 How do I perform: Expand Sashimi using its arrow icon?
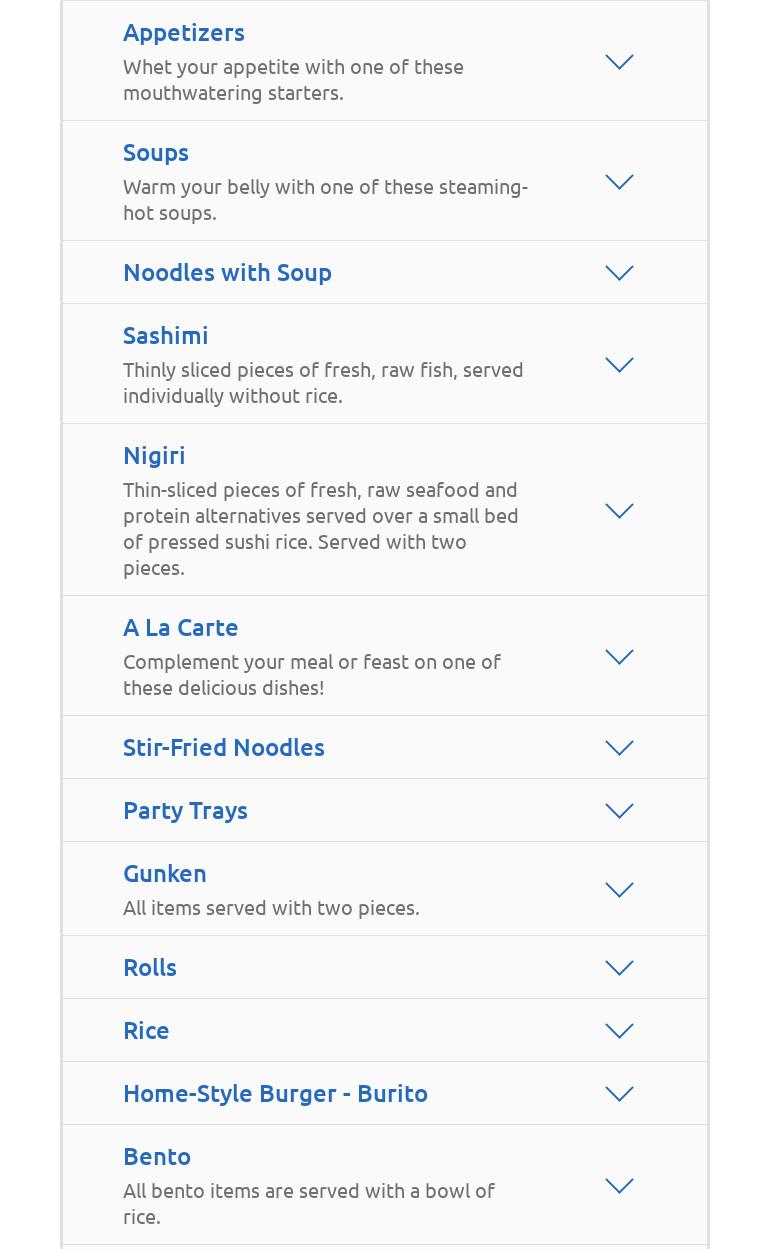(x=619, y=365)
